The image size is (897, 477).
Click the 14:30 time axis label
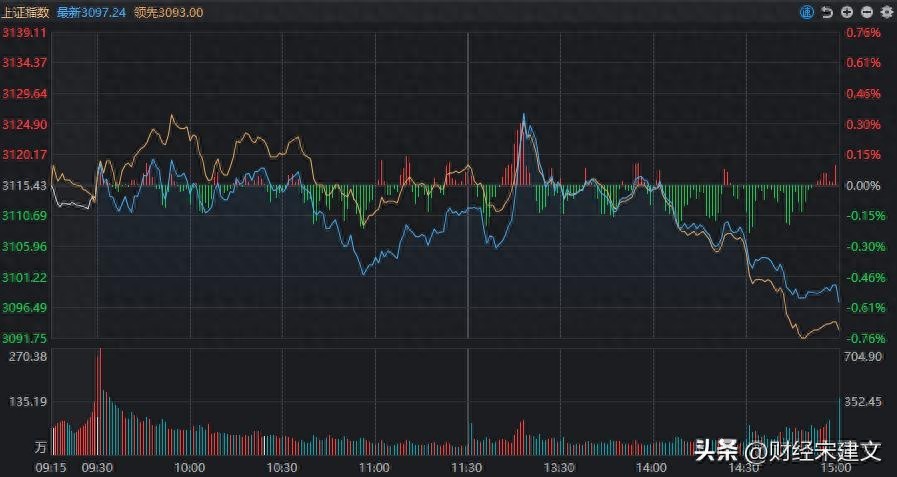(744, 467)
